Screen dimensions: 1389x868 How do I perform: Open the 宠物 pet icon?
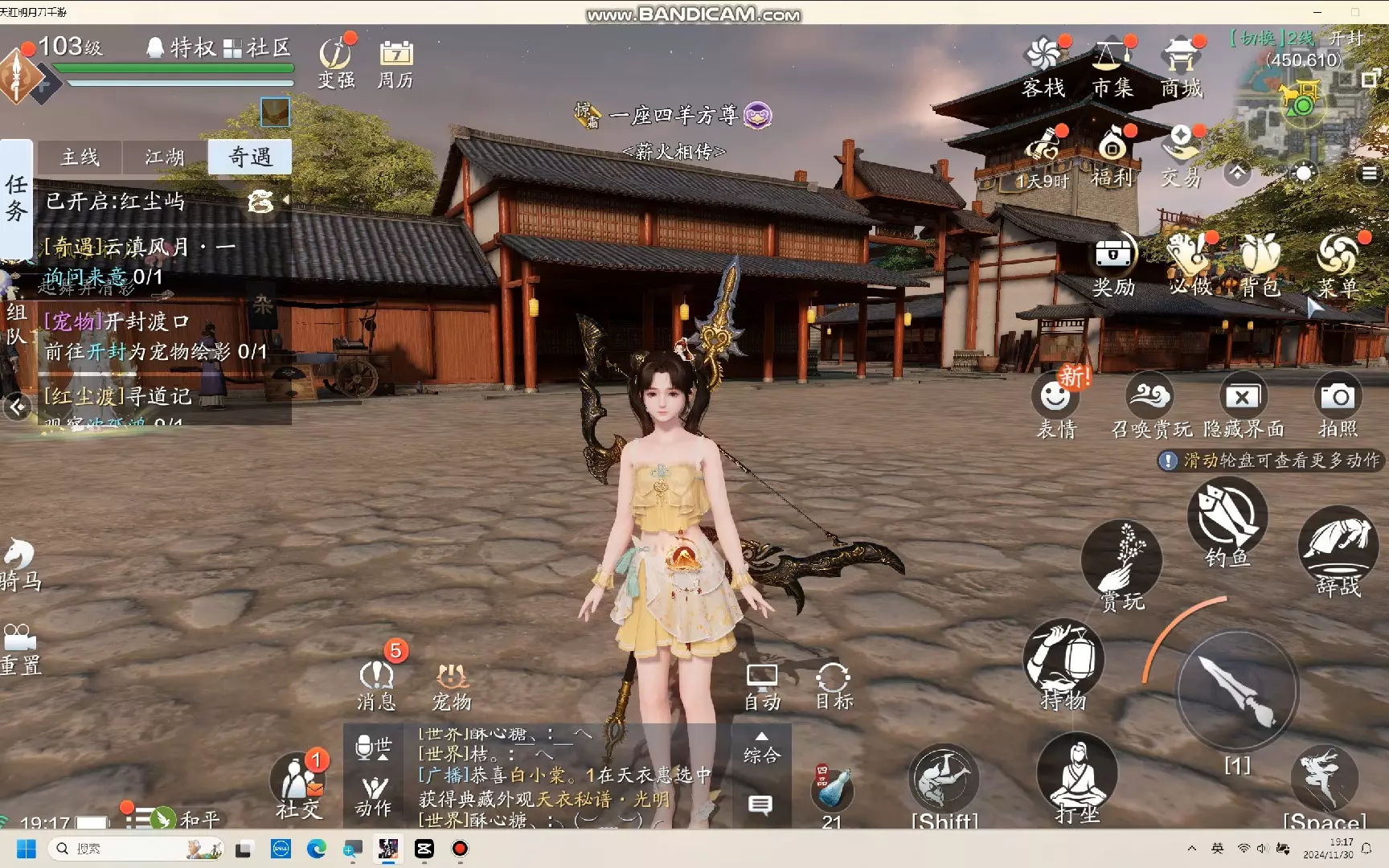click(452, 686)
